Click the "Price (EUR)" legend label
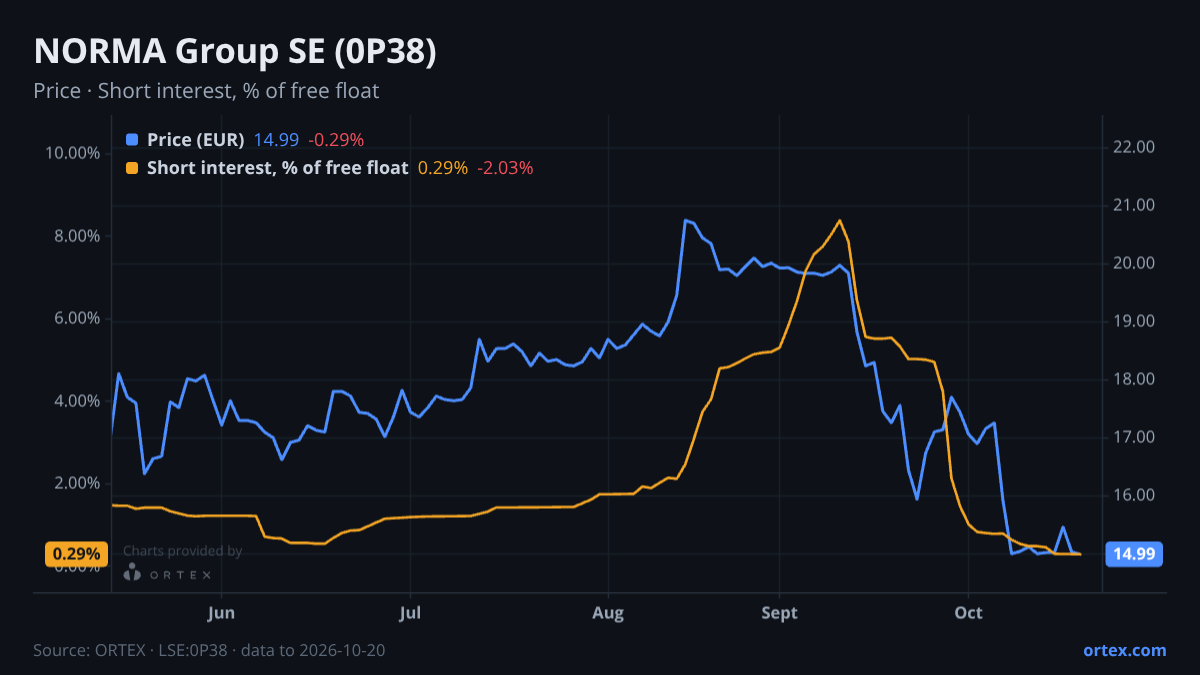This screenshot has height=675, width=1200. coord(195,140)
